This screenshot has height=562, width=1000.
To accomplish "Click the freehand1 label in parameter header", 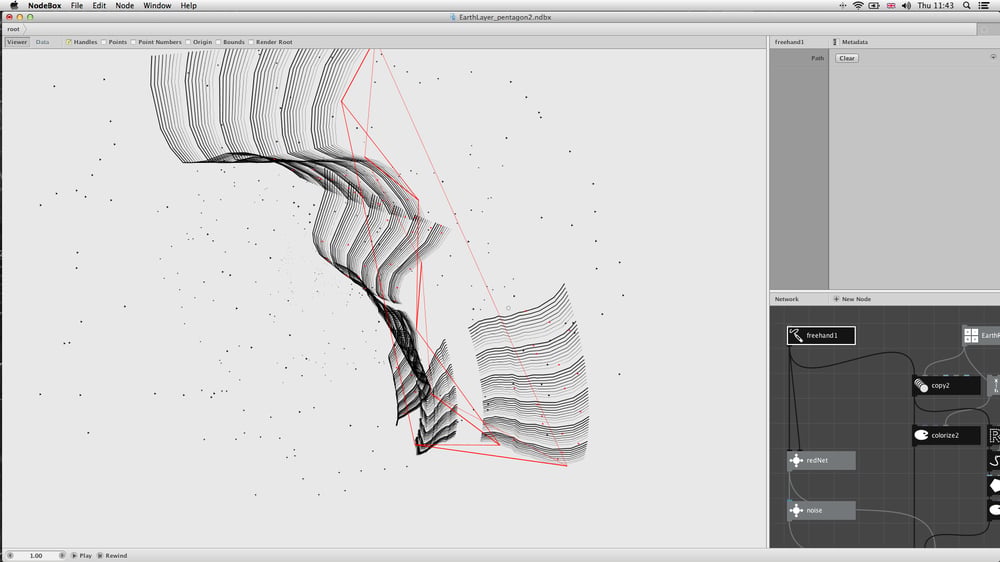I will (789, 42).
